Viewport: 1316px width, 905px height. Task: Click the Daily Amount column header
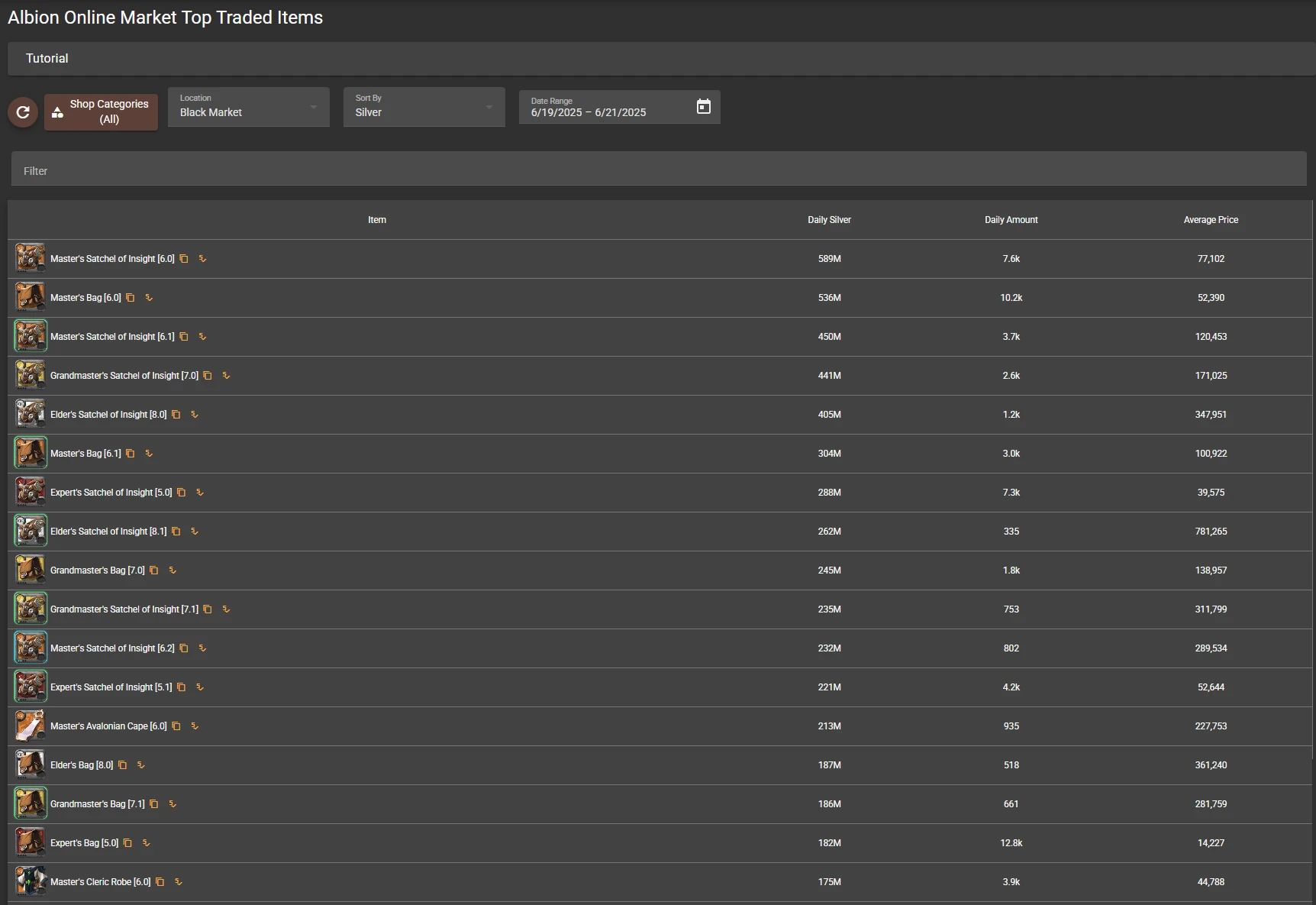pyautogui.click(x=1011, y=220)
